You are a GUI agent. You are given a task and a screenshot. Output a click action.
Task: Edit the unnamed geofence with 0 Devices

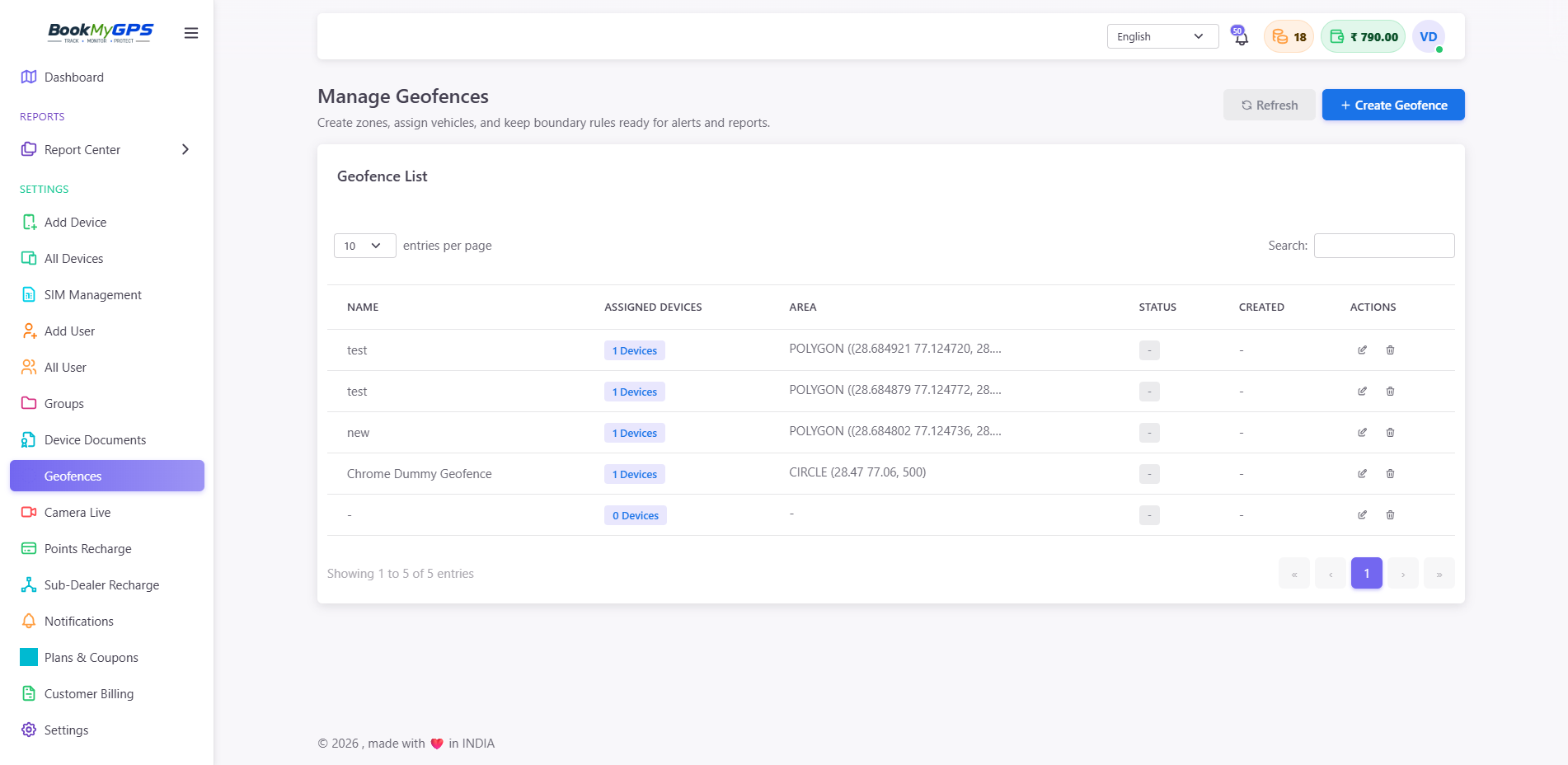click(x=1363, y=515)
